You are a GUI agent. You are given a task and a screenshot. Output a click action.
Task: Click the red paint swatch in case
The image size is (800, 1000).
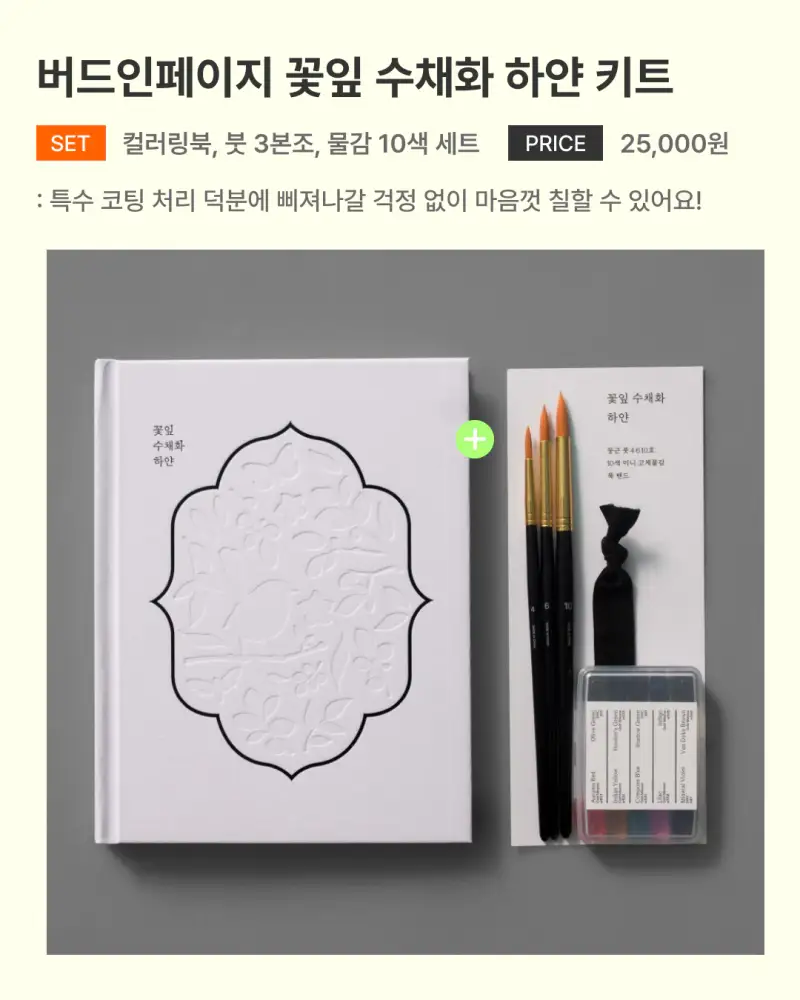[596, 821]
